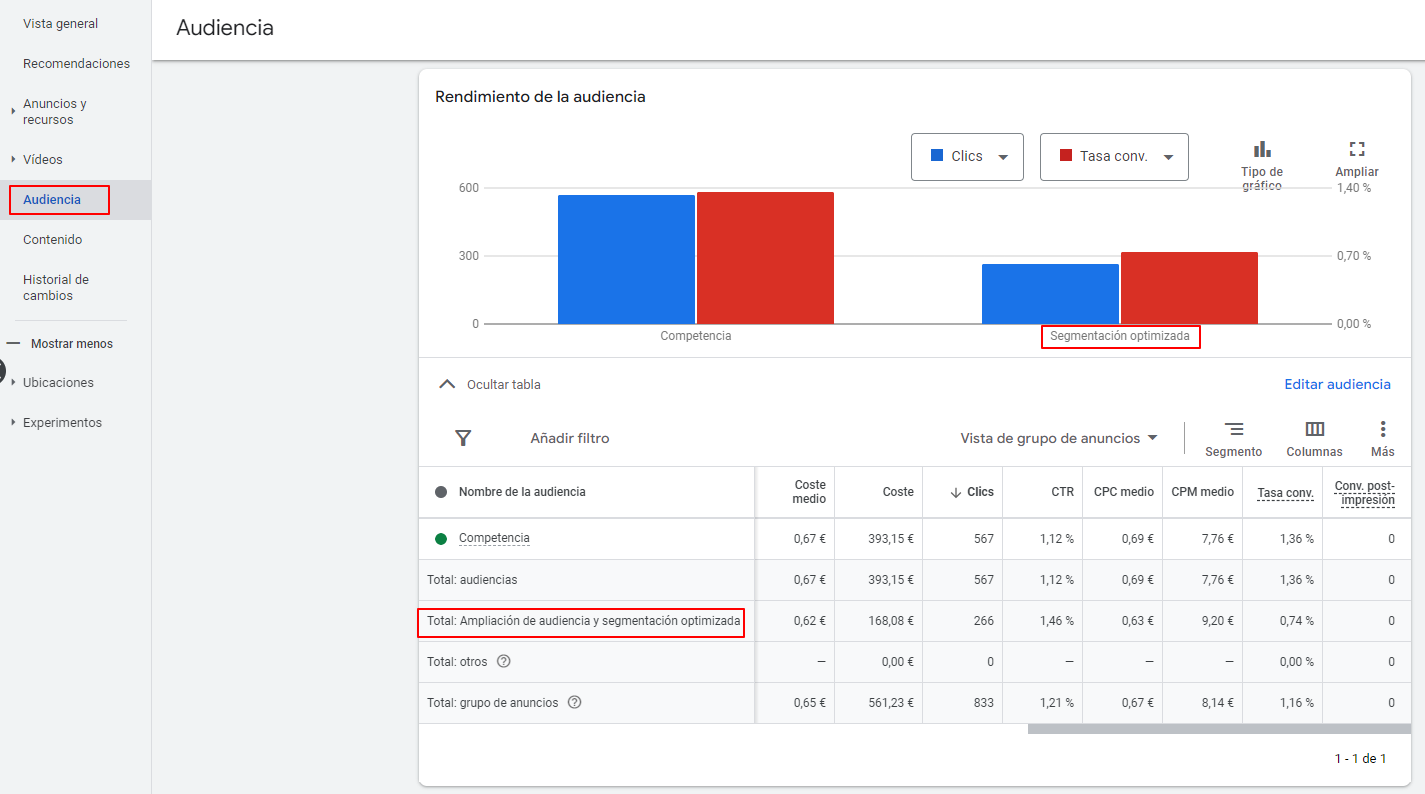Click the 1,46 % CTR value
1425x794 pixels.
[x=1057, y=621]
